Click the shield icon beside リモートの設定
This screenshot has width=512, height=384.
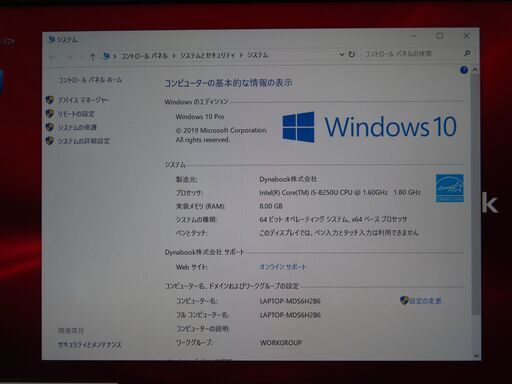[50, 113]
